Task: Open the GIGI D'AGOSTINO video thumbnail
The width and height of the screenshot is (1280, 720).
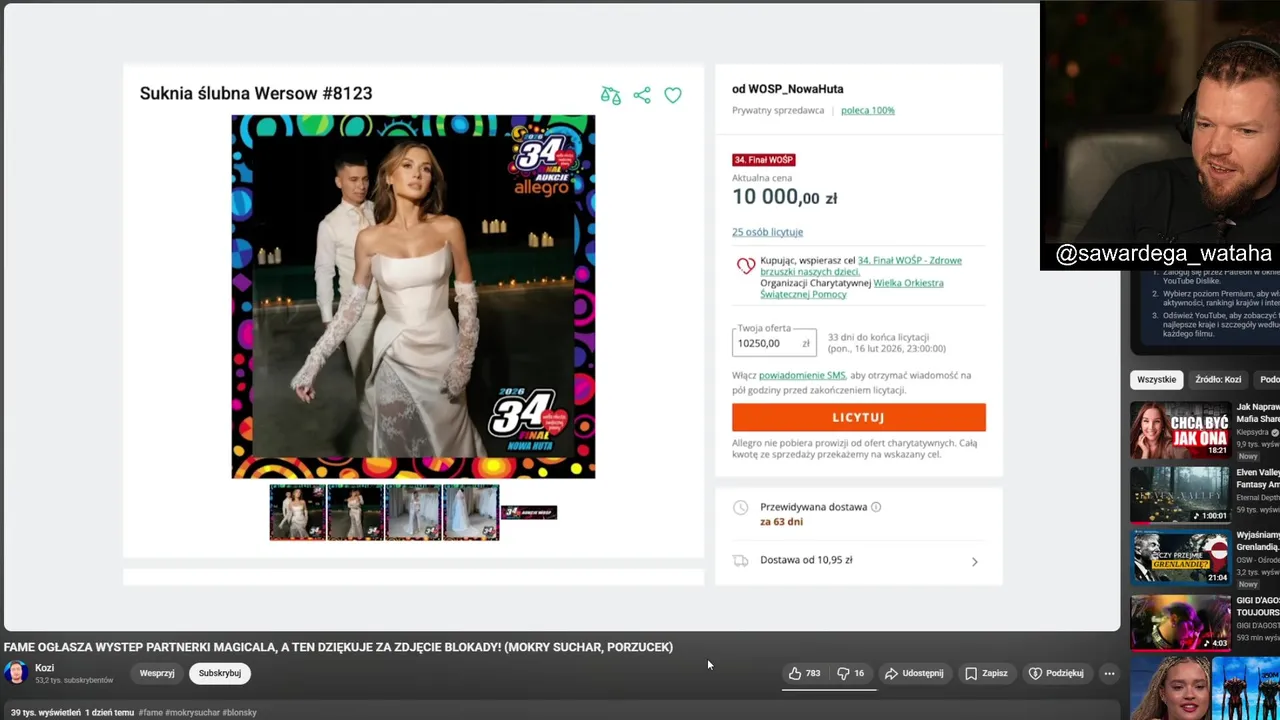Action: pos(1180,622)
